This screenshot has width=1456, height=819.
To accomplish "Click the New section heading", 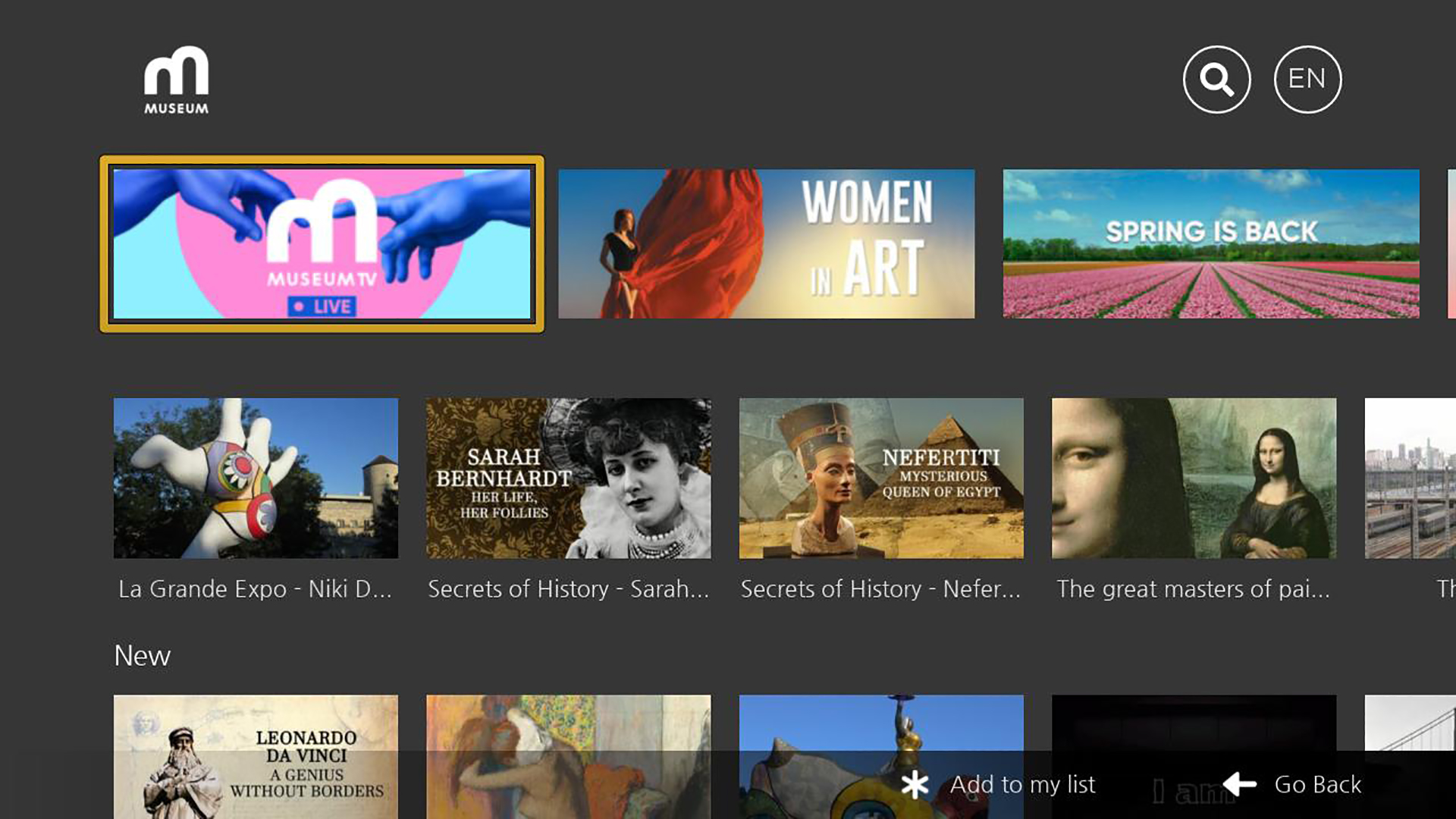I will pyautogui.click(x=142, y=655).
